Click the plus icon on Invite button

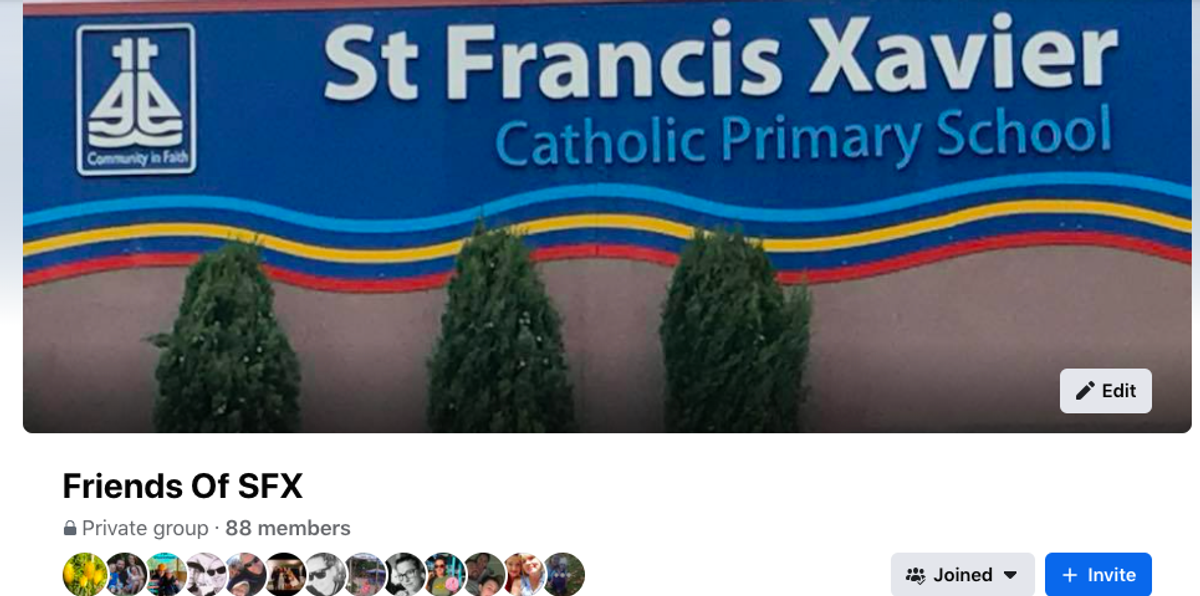click(1070, 575)
